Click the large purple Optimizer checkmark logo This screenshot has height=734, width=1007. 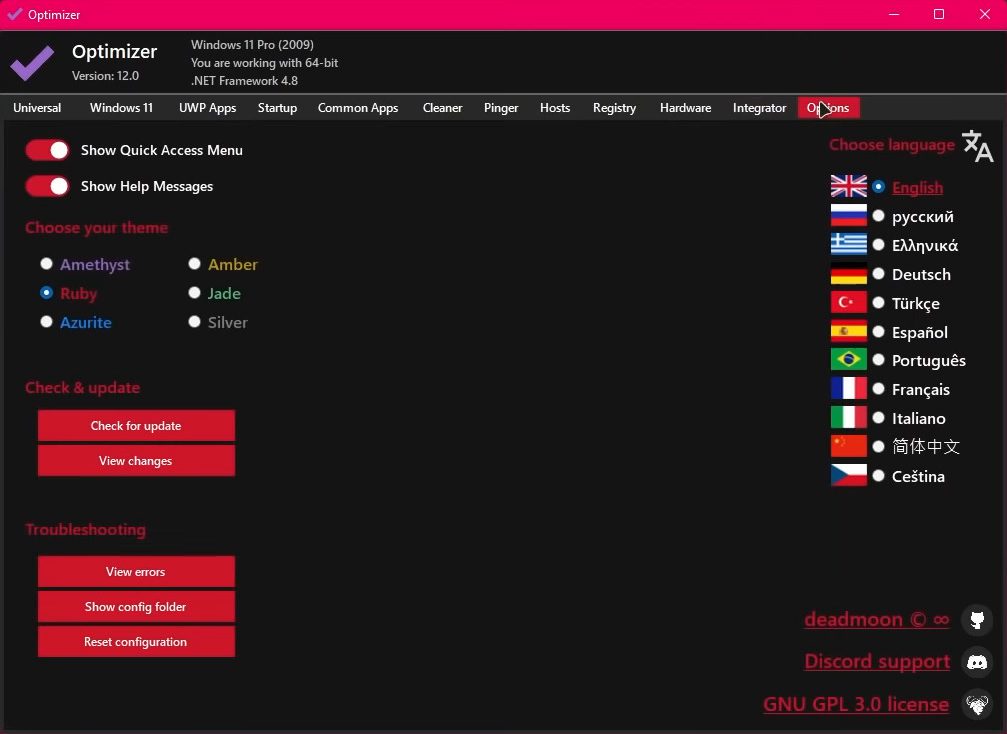click(x=32, y=62)
